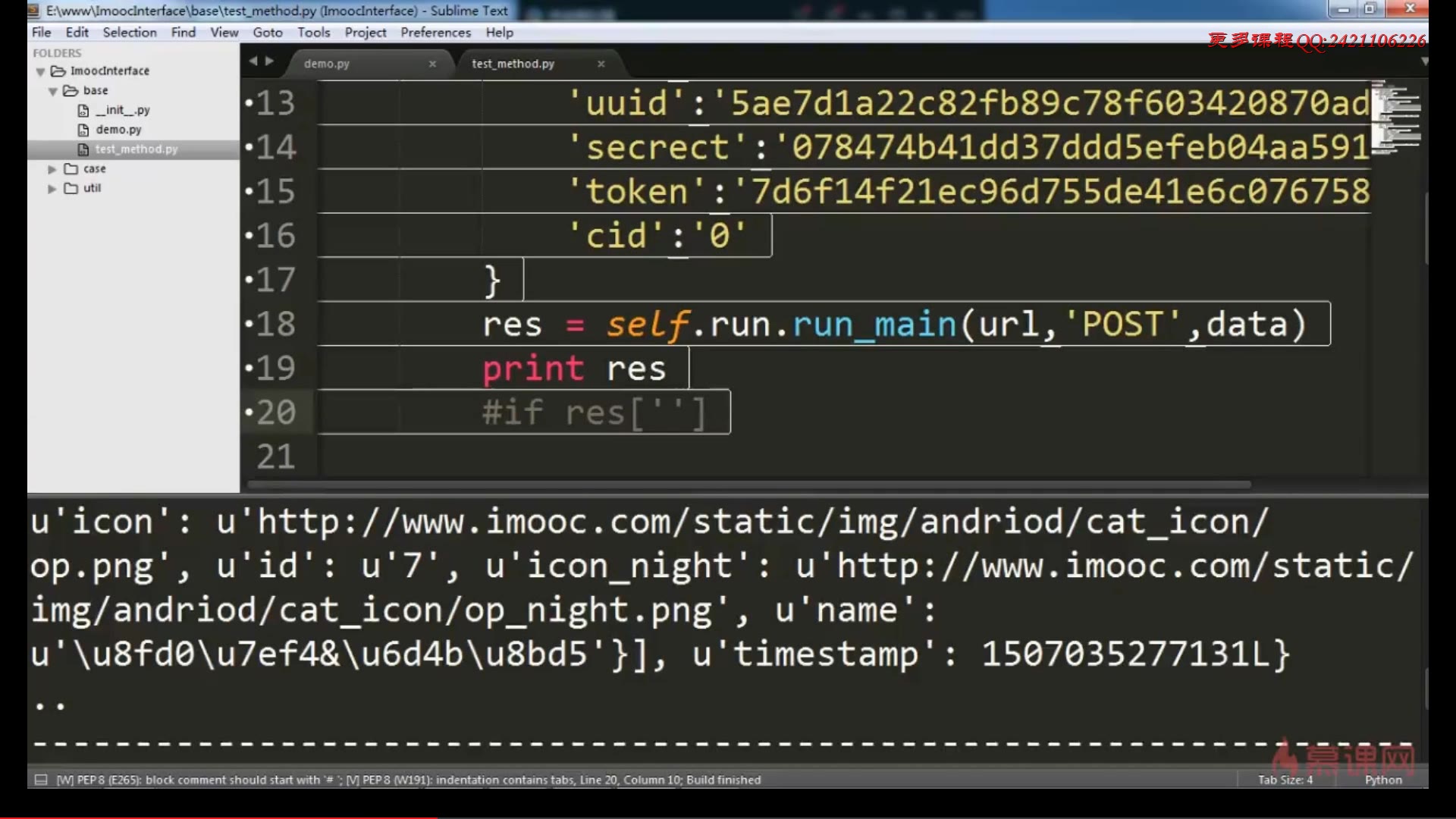Close the test_method.py tab

(x=601, y=64)
